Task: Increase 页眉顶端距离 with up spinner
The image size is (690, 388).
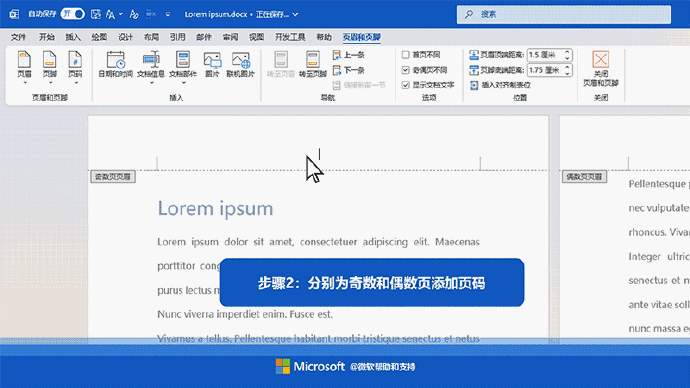Action: tap(567, 52)
